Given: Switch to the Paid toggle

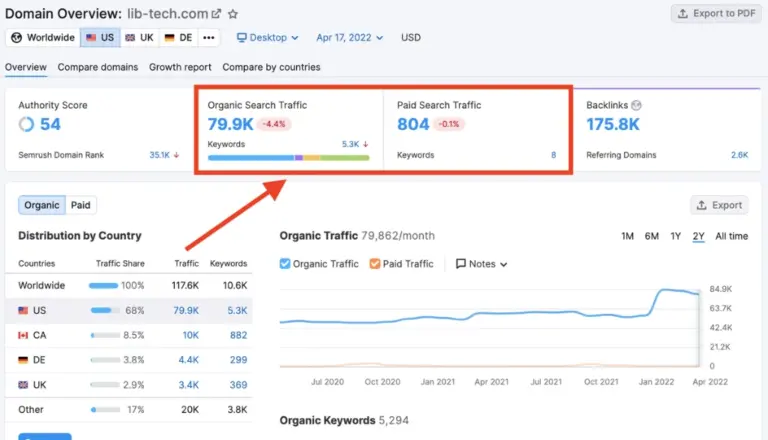Looking at the screenshot, I should pyautogui.click(x=81, y=205).
